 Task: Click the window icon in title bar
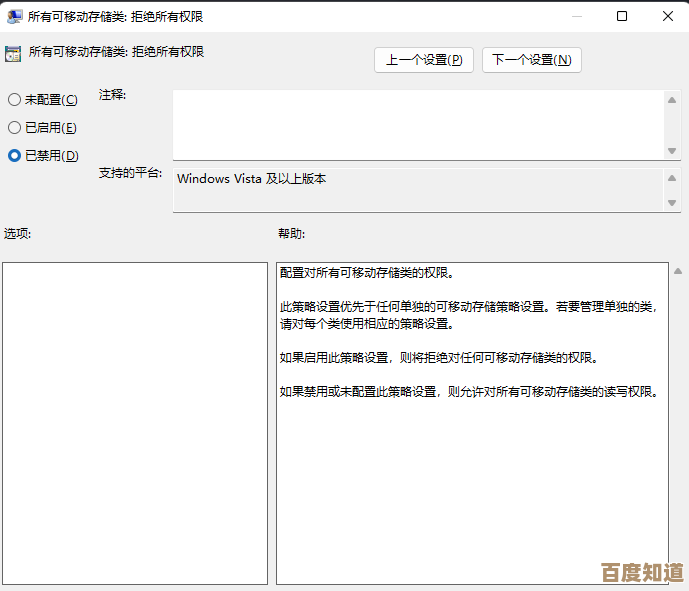pos(15,16)
